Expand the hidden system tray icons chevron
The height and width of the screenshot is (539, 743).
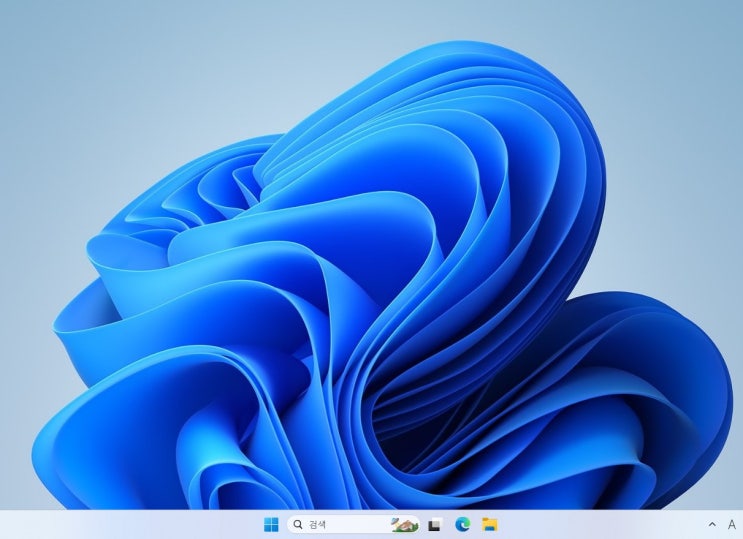712,524
